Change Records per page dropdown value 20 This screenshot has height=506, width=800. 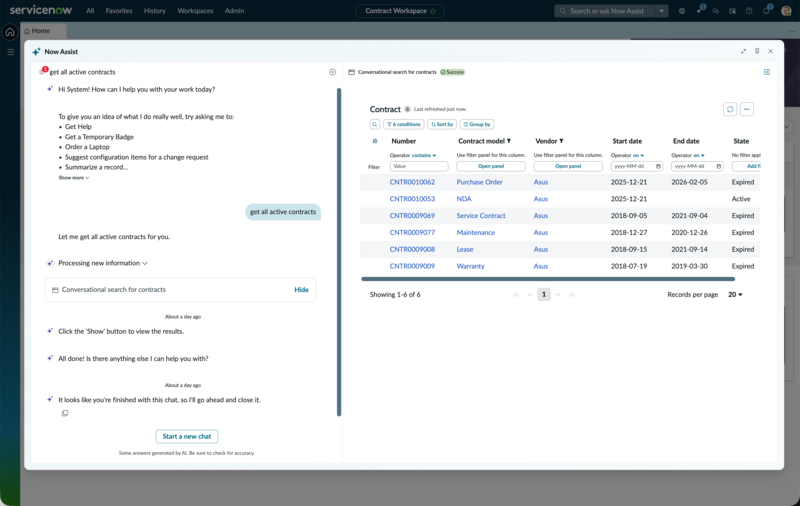(x=735, y=295)
